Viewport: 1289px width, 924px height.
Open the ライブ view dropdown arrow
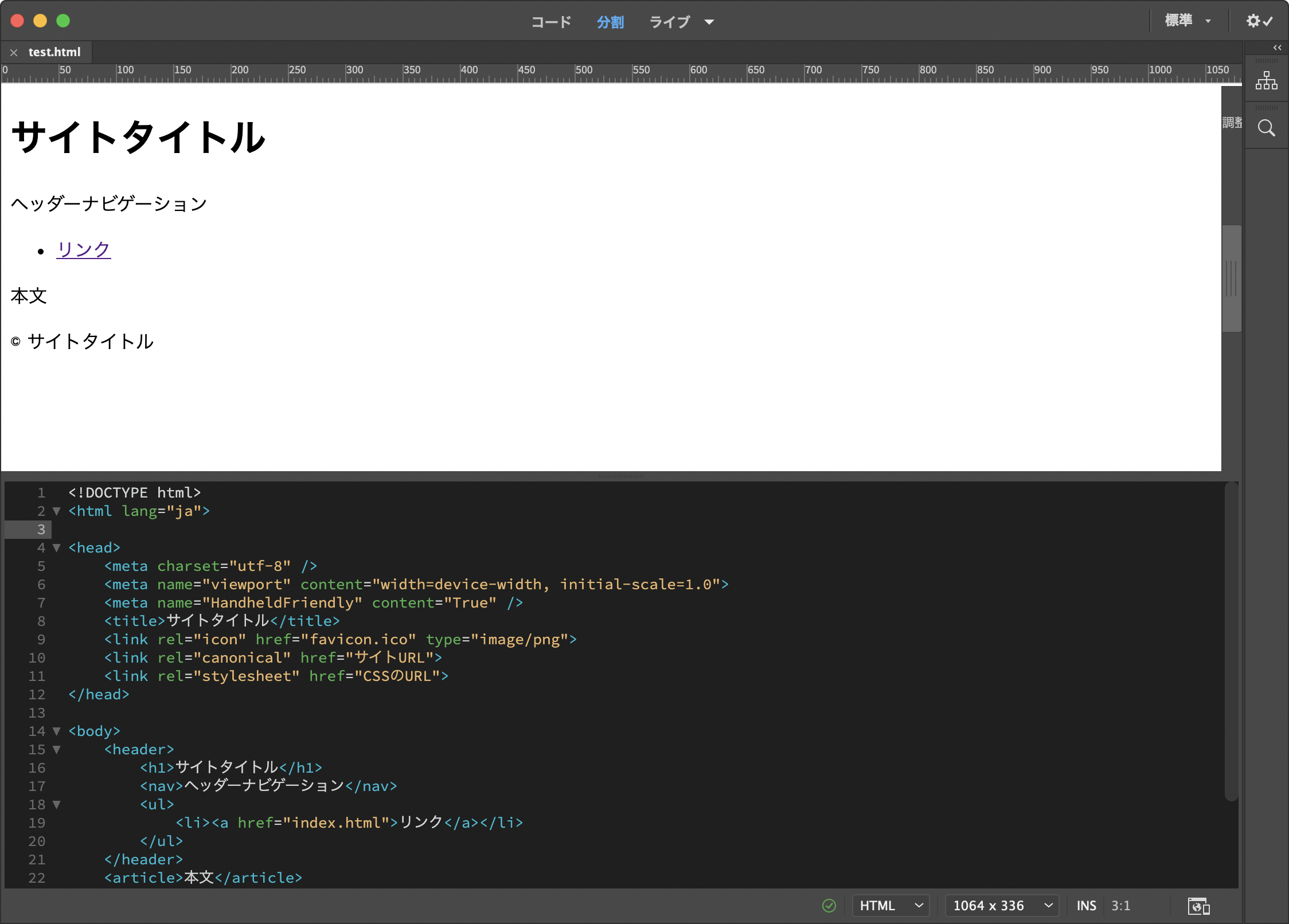pyautogui.click(x=709, y=22)
